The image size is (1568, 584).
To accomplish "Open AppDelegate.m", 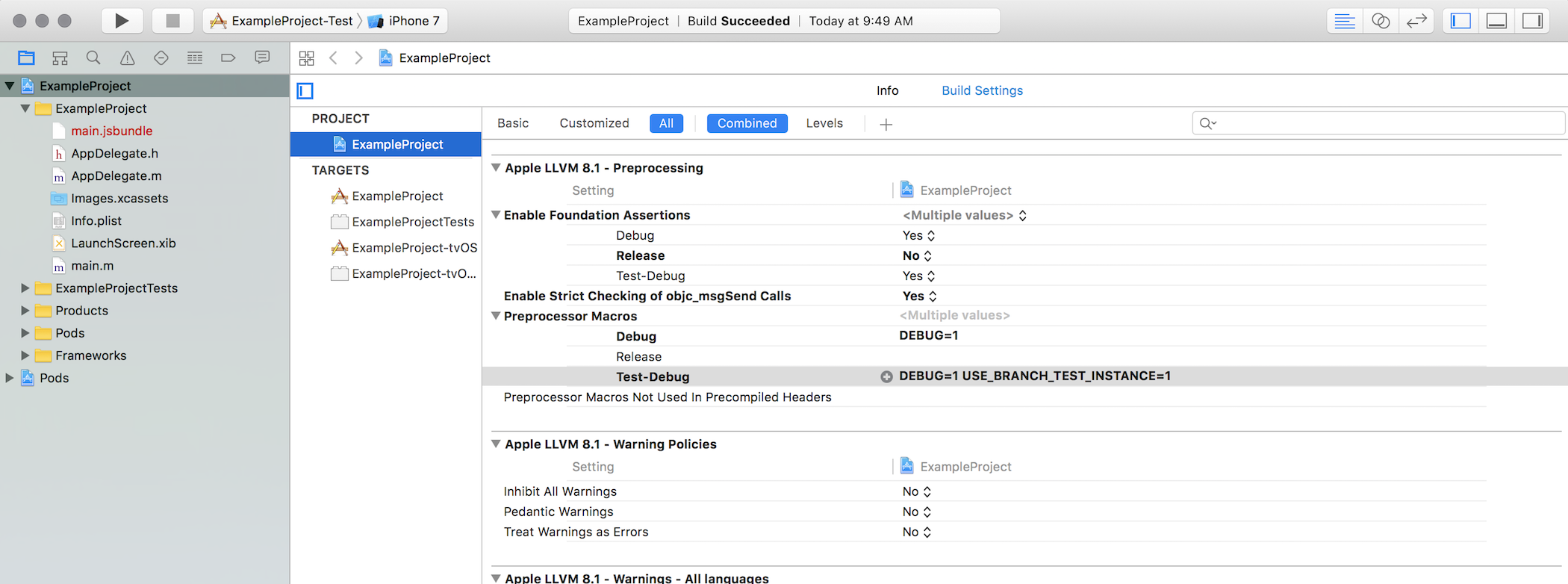I will click(x=116, y=175).
